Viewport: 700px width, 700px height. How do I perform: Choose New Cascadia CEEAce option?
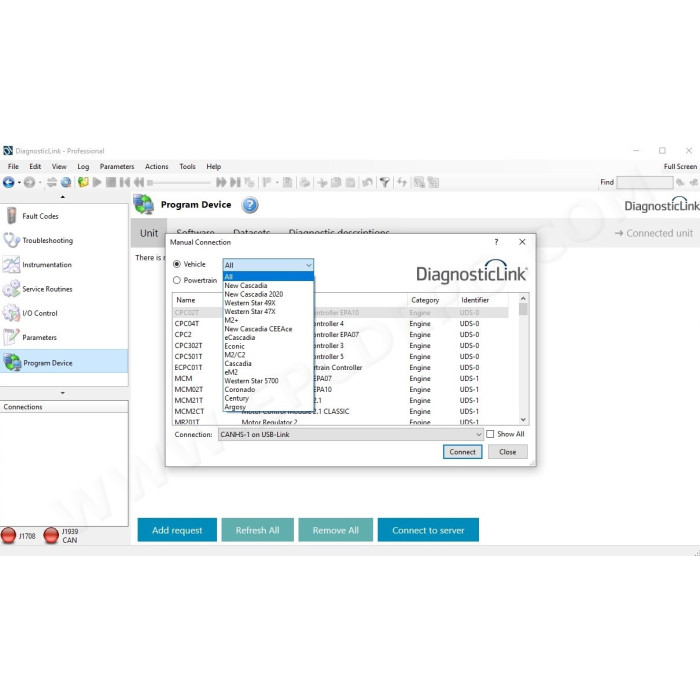pyautogui.click(x=268, y=329)
